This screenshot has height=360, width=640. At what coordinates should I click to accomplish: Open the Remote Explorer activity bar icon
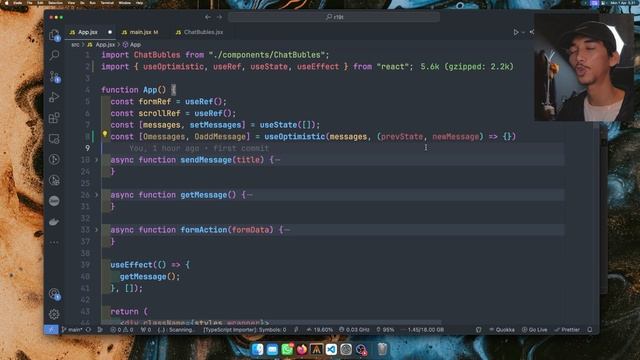click(54, 139)
